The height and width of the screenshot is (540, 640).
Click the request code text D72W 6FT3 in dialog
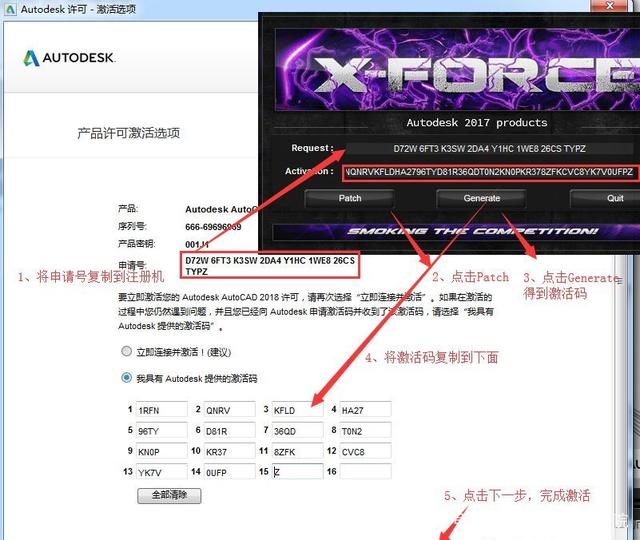[x=270, y=266]
